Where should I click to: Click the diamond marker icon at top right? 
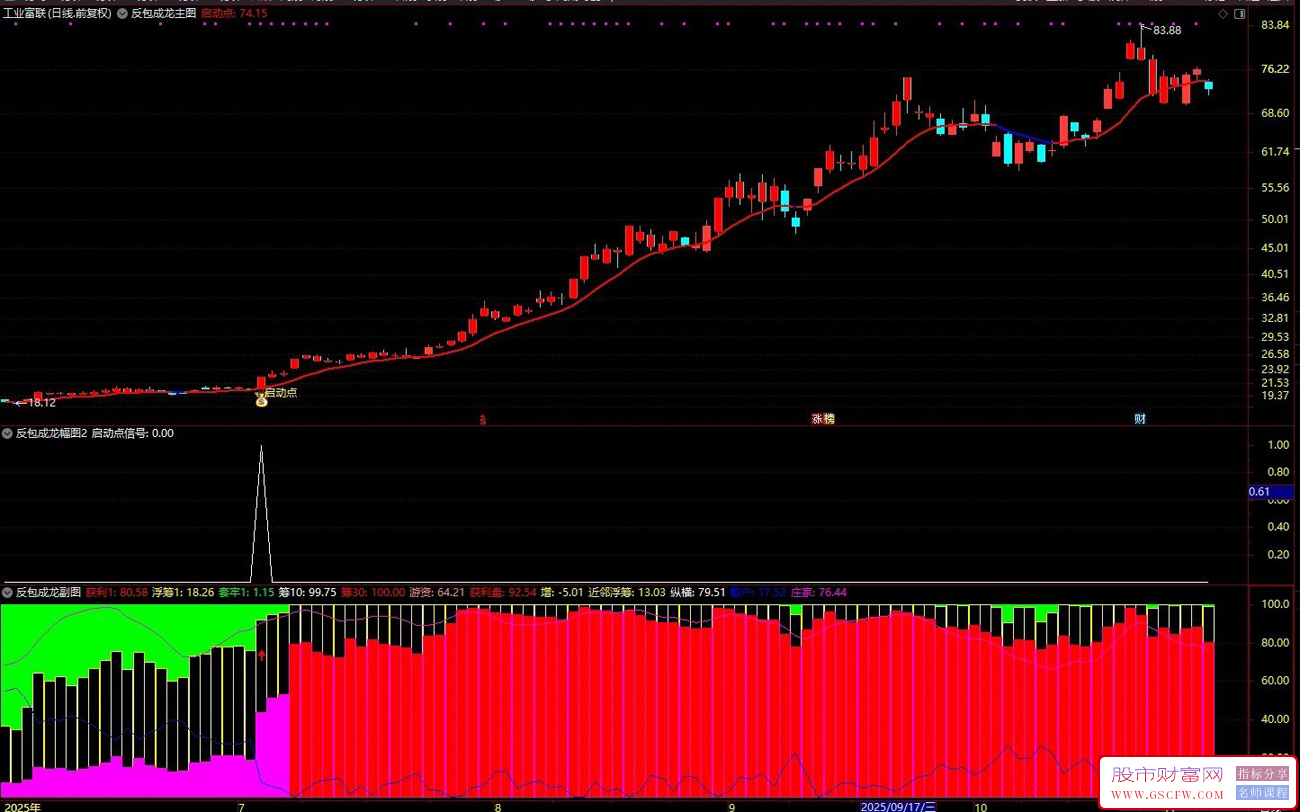(x=1222, y=14)
